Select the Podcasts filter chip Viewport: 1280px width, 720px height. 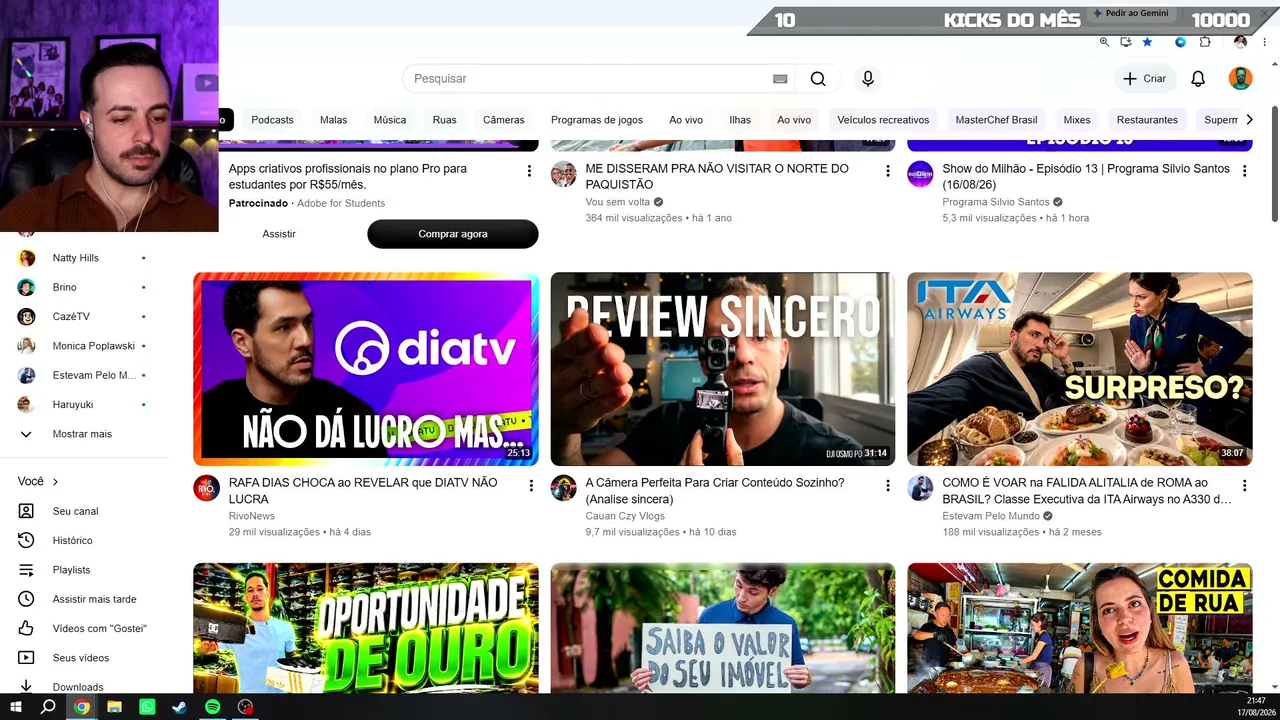point(272,120)
